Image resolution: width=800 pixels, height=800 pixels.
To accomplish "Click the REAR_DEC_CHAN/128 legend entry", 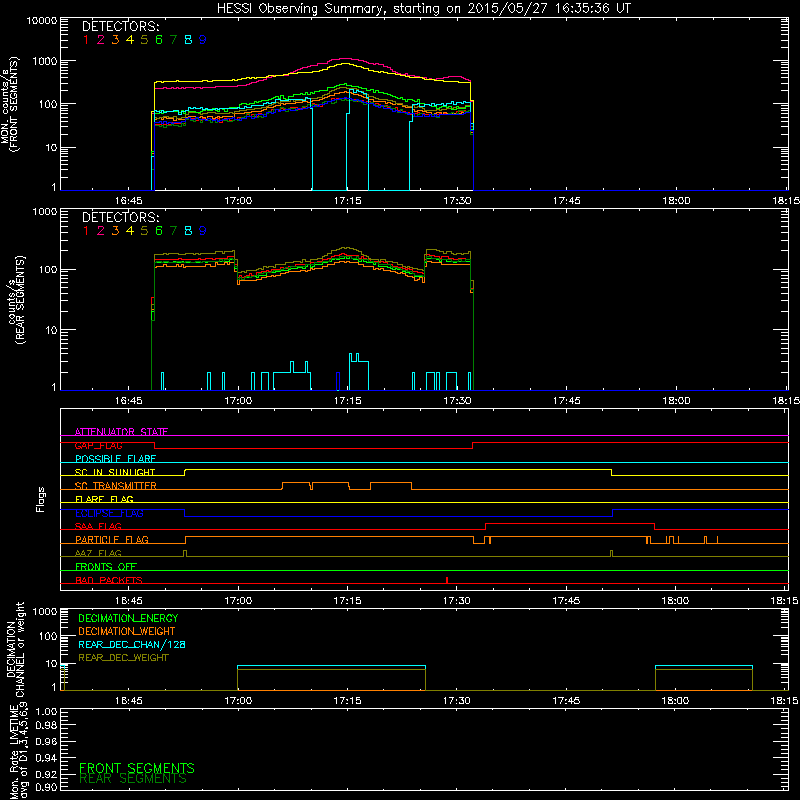I will tap(132, 645).
